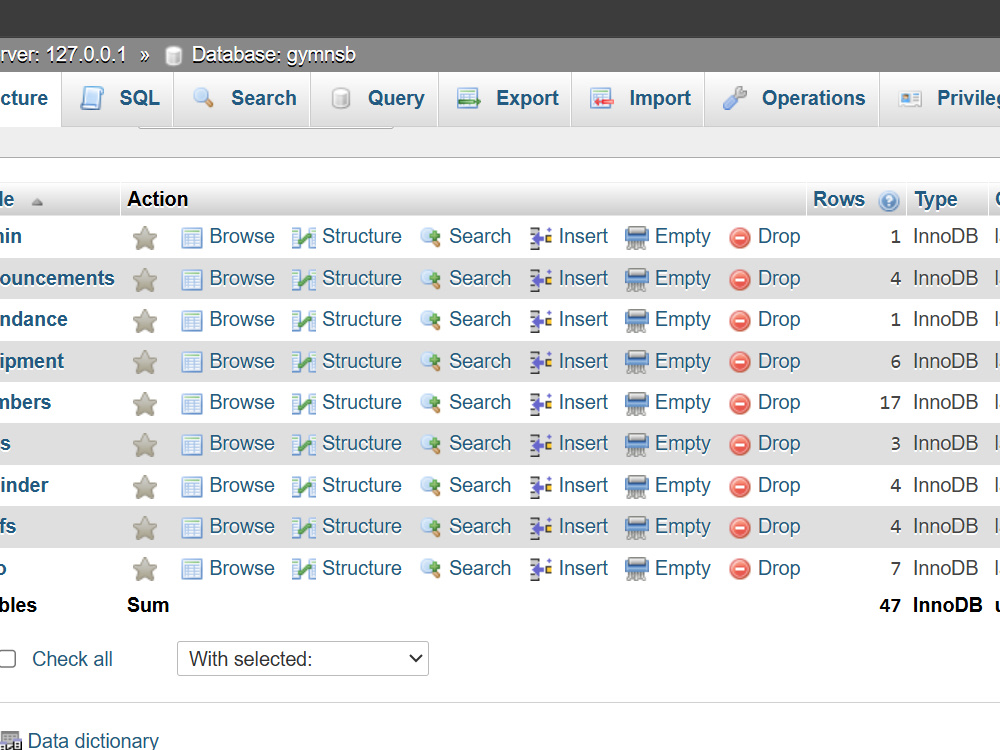The height and width of the screenshot is (750, 1000).
Task: Click the Search icon in 'ipment' row
Action: point(431,362)
